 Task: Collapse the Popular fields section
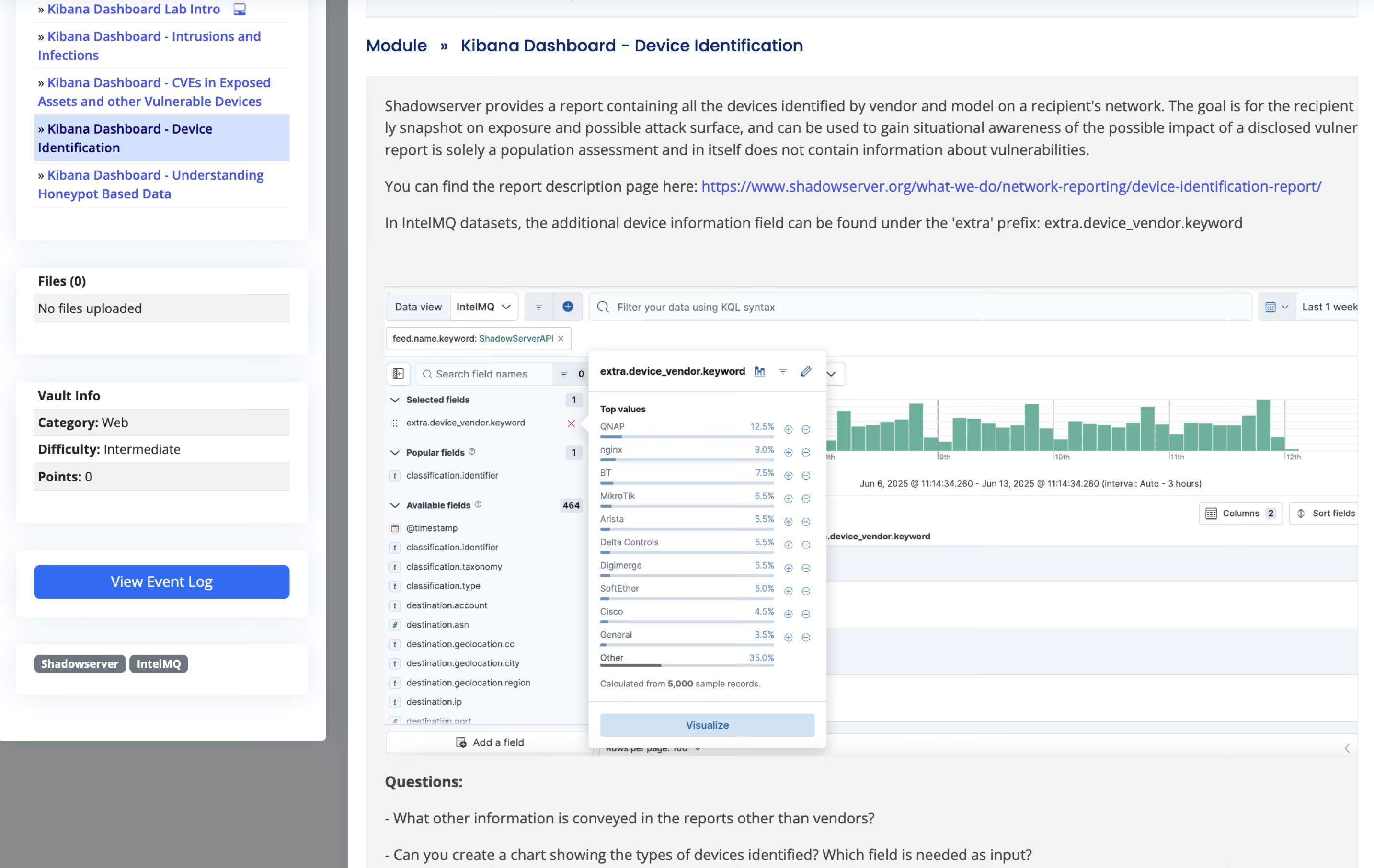coord(395,453)
